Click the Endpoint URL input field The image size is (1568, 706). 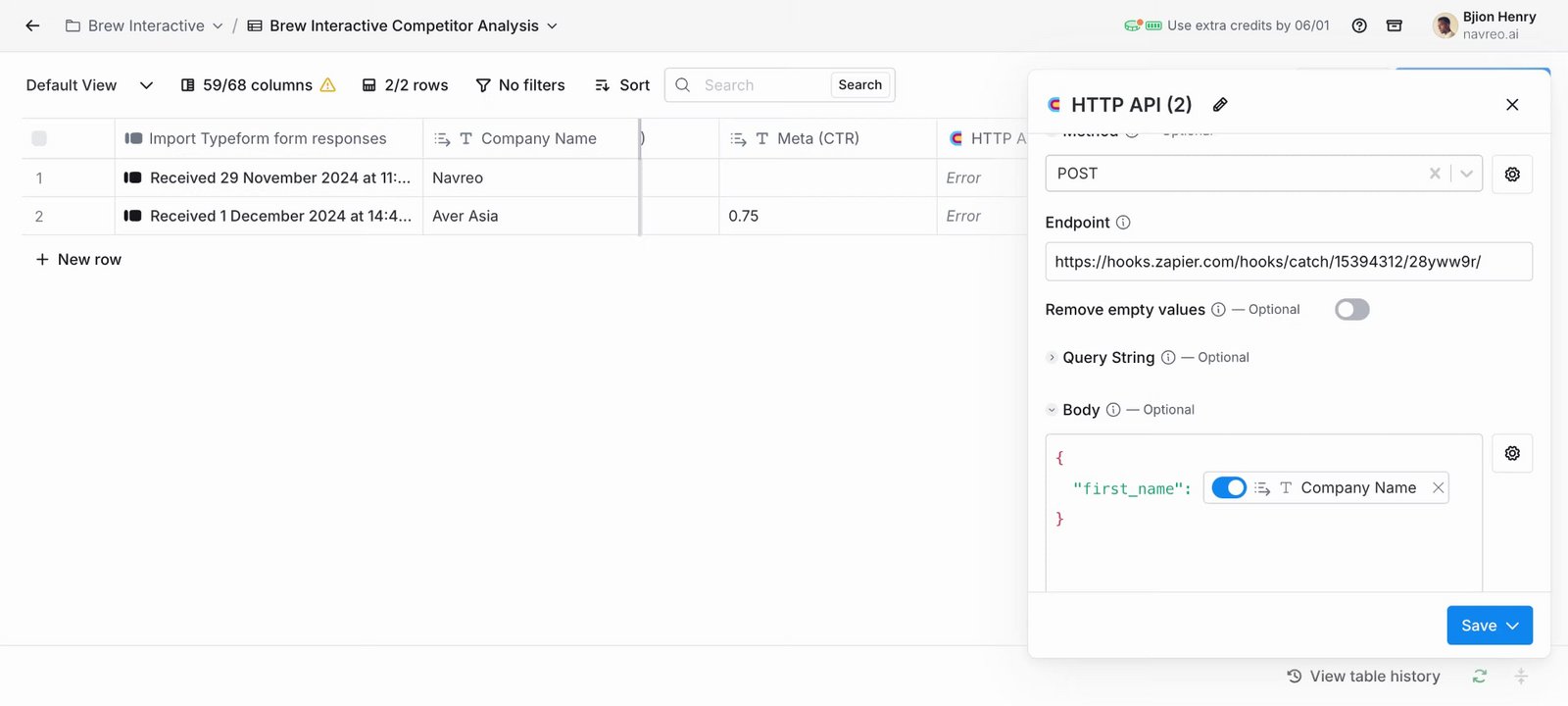[1288, 262]
